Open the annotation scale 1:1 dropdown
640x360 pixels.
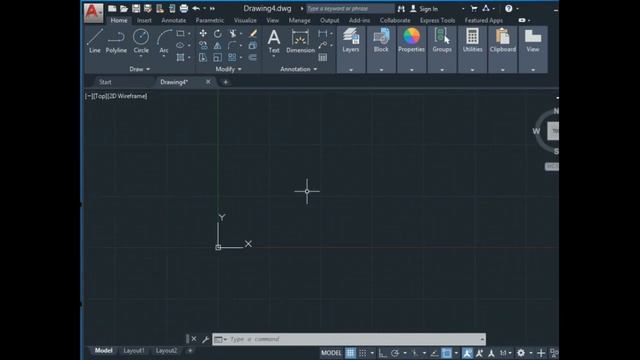pos(506,353)
